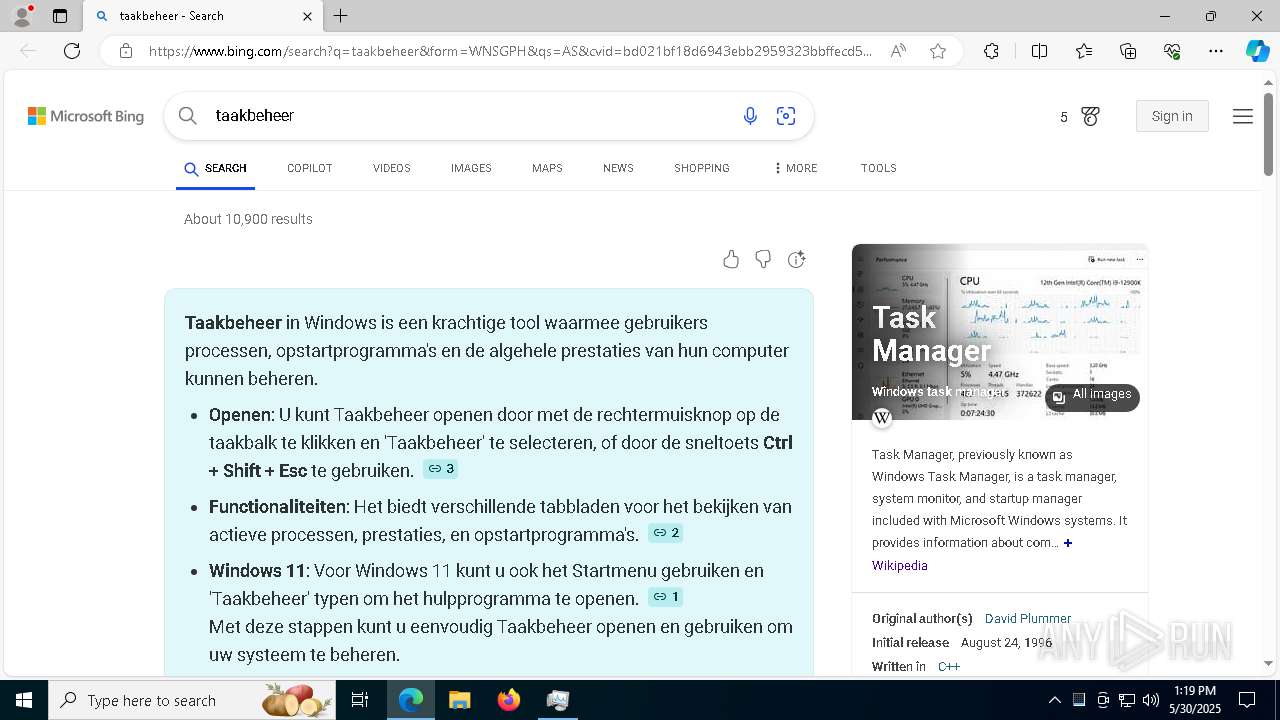Switch to the VIDEOS tab
The width and height of the screenshot is (1280, 720).
[x=392, y=168]
